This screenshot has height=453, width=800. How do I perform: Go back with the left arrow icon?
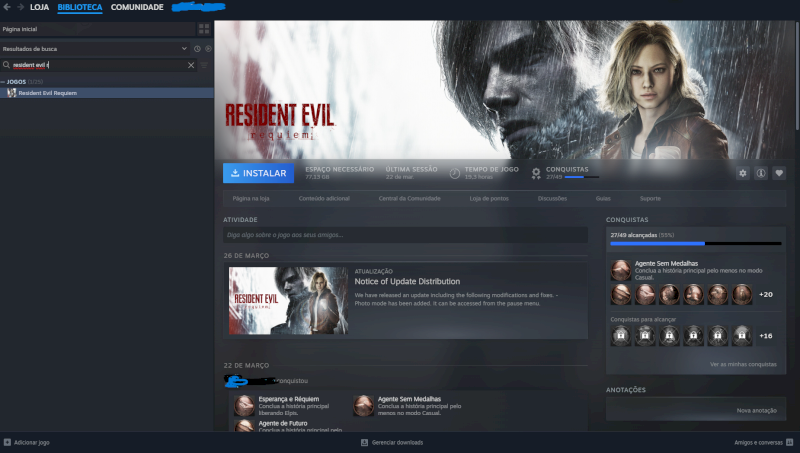(7, 7)
